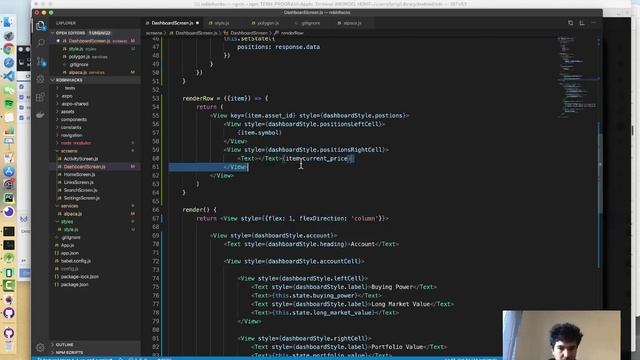Open the Docker view whale icon
Screen dimensions: 640x360
pyautogui.click(x=40, y=116)
